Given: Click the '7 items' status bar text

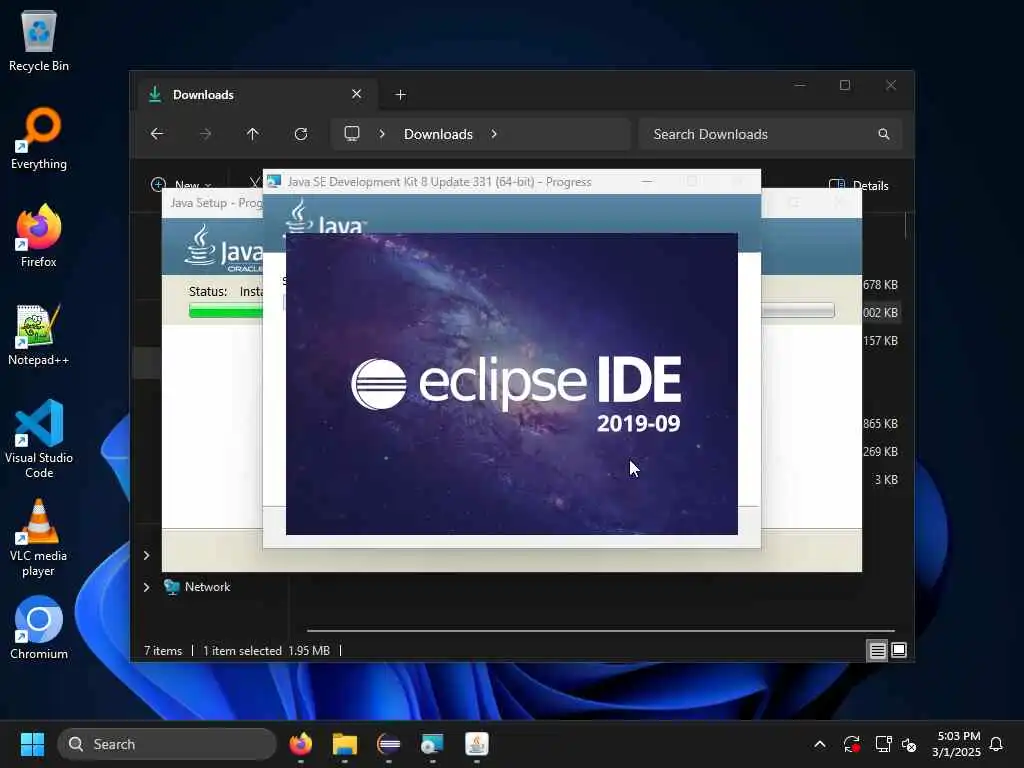Looking at the screenshot, I should [x=163, y=650].
